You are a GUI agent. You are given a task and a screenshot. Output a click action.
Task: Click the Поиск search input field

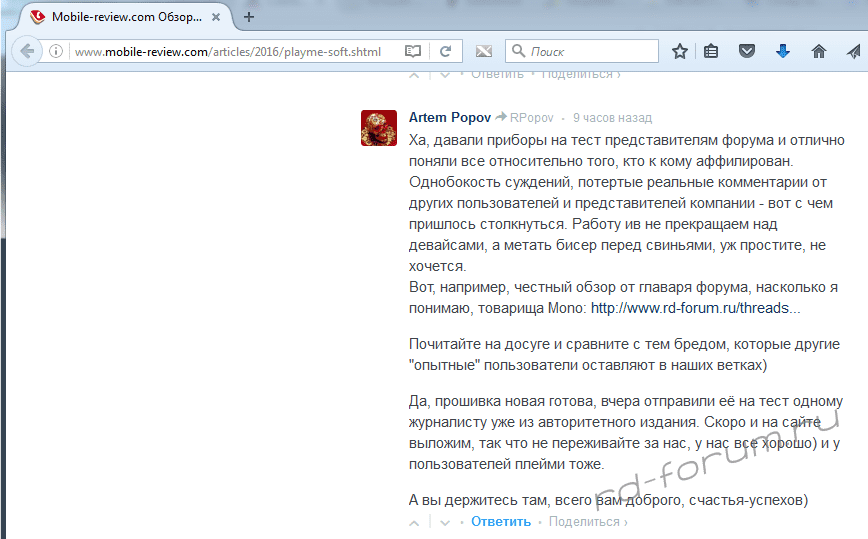[x=590, y=51]
